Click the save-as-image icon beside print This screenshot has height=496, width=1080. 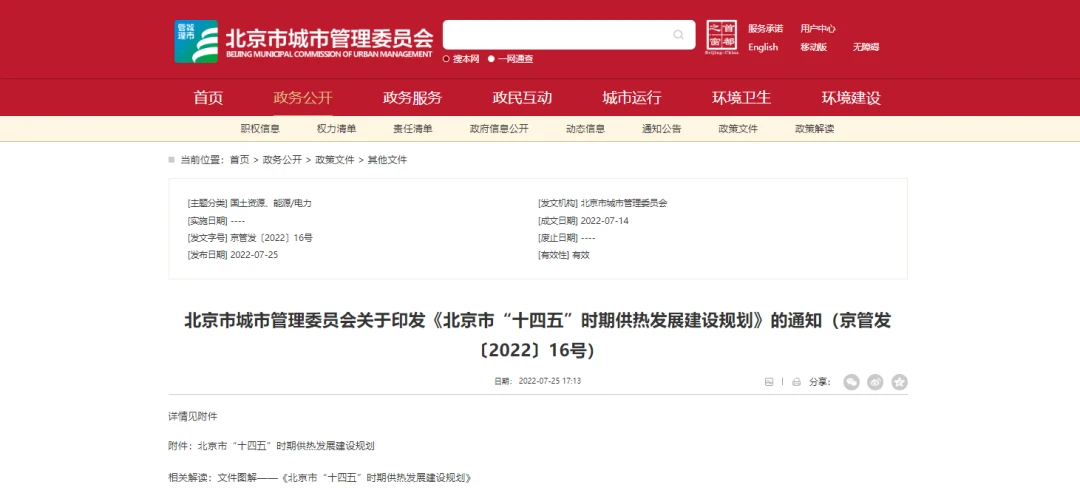click(769, 381)
